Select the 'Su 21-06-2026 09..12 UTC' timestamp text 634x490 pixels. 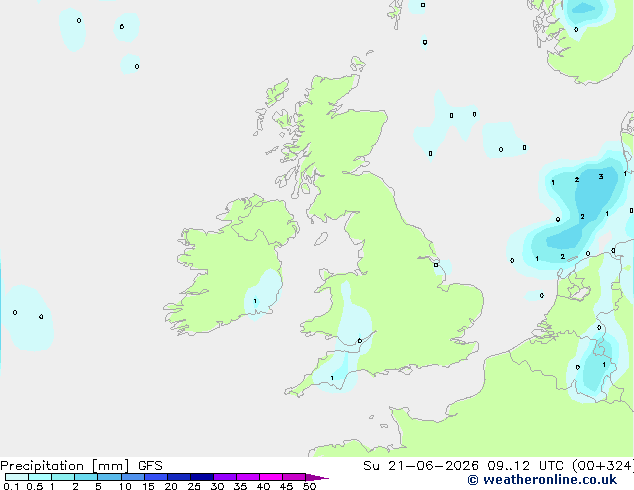pyautogui.click(x=463, y=466)
